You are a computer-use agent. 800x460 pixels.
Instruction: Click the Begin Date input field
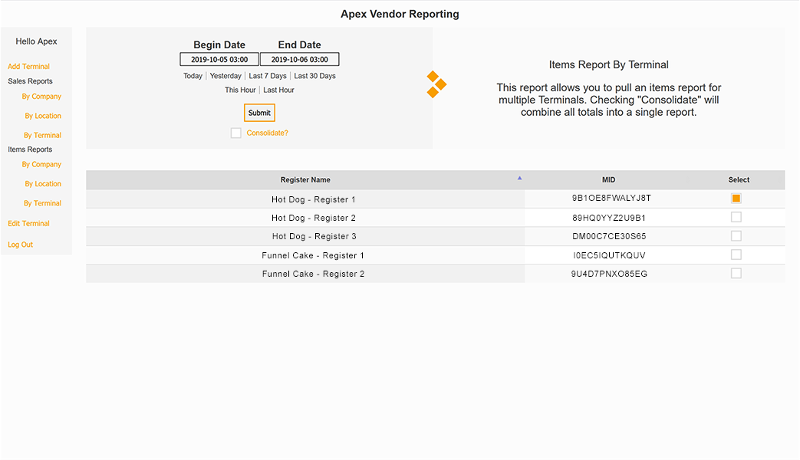pyautogui.click(x=219, y=59)
